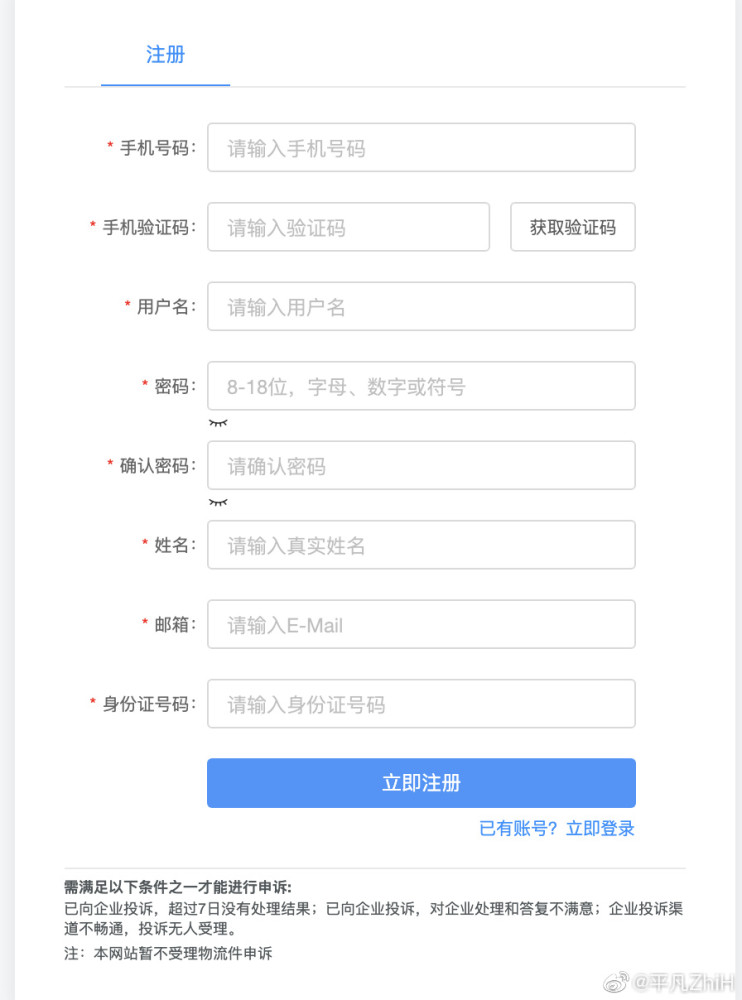Click the 请输入验证码 input box
The width and height of the screenshot is (742, 1000).
point(348,227)
